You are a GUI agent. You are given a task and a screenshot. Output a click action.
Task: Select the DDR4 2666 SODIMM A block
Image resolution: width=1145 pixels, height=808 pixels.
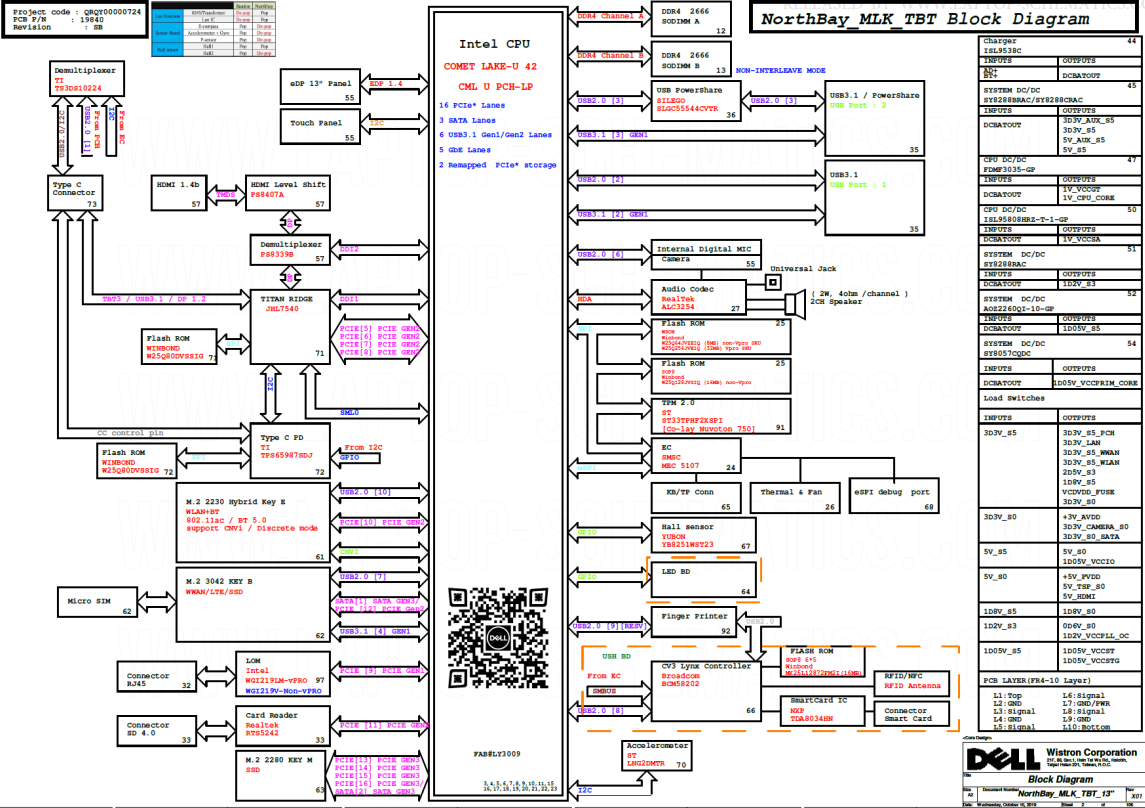click(x=691, y=19)
